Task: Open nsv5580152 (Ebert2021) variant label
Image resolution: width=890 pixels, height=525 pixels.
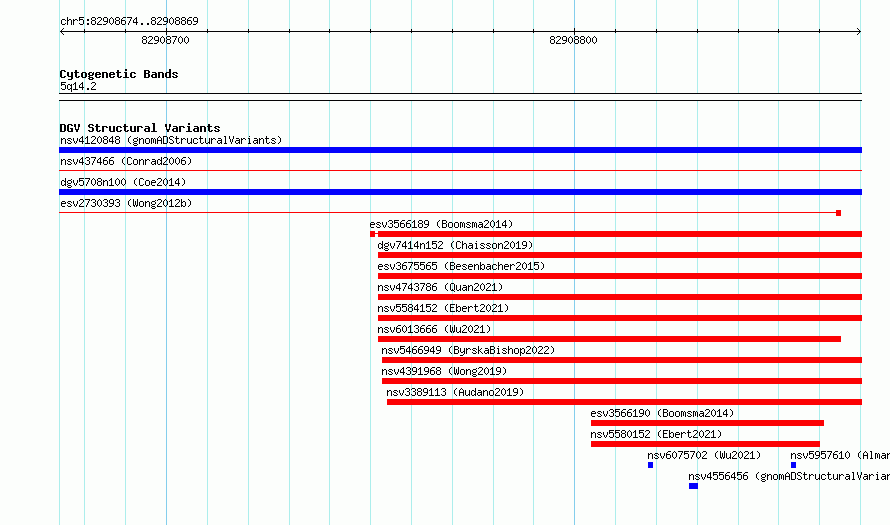Action: coord(656,434)
